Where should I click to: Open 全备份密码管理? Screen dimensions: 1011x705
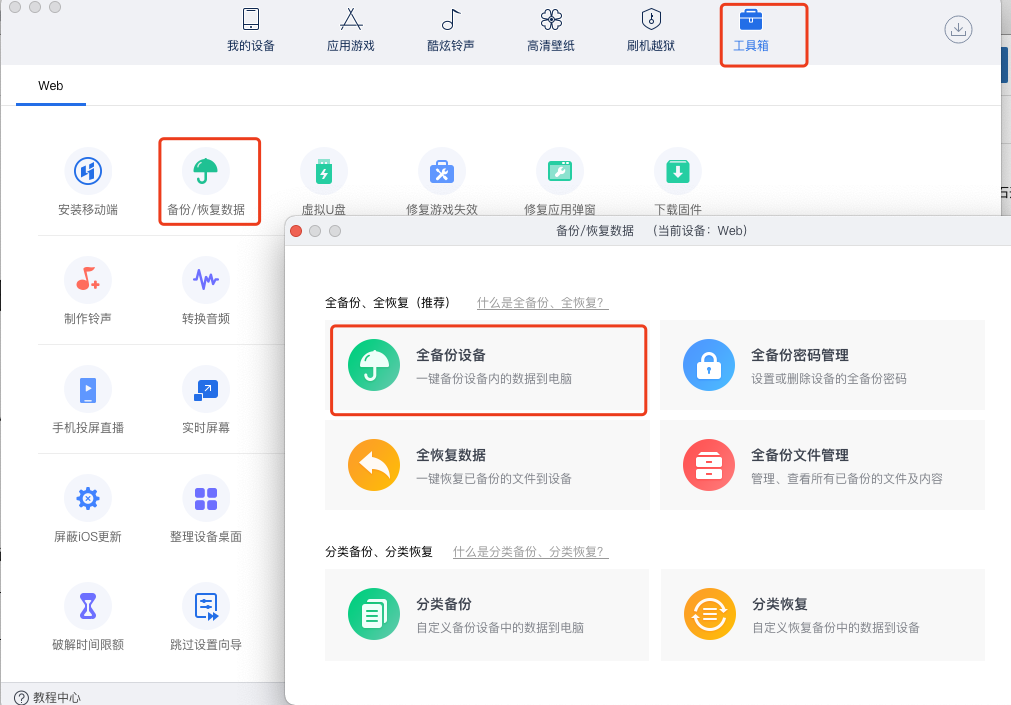pos(822,366)
